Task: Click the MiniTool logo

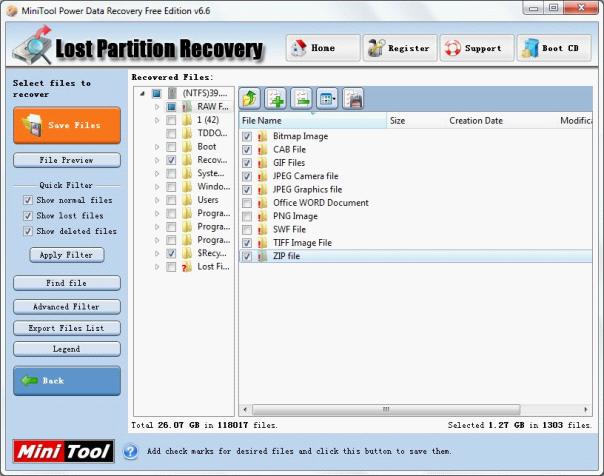Action: point(64,451)
